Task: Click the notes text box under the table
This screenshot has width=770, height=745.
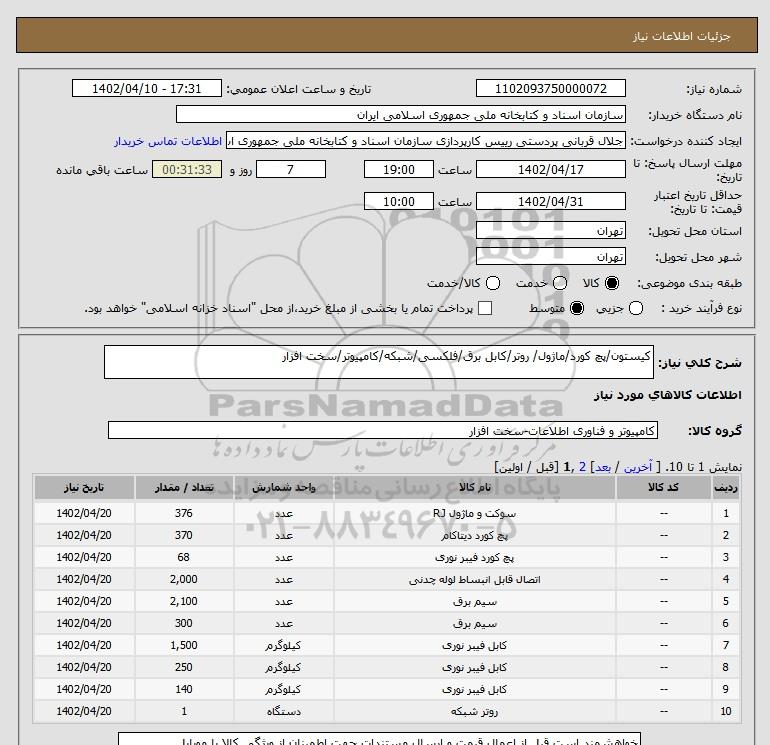Action: (x=380, y=739)
